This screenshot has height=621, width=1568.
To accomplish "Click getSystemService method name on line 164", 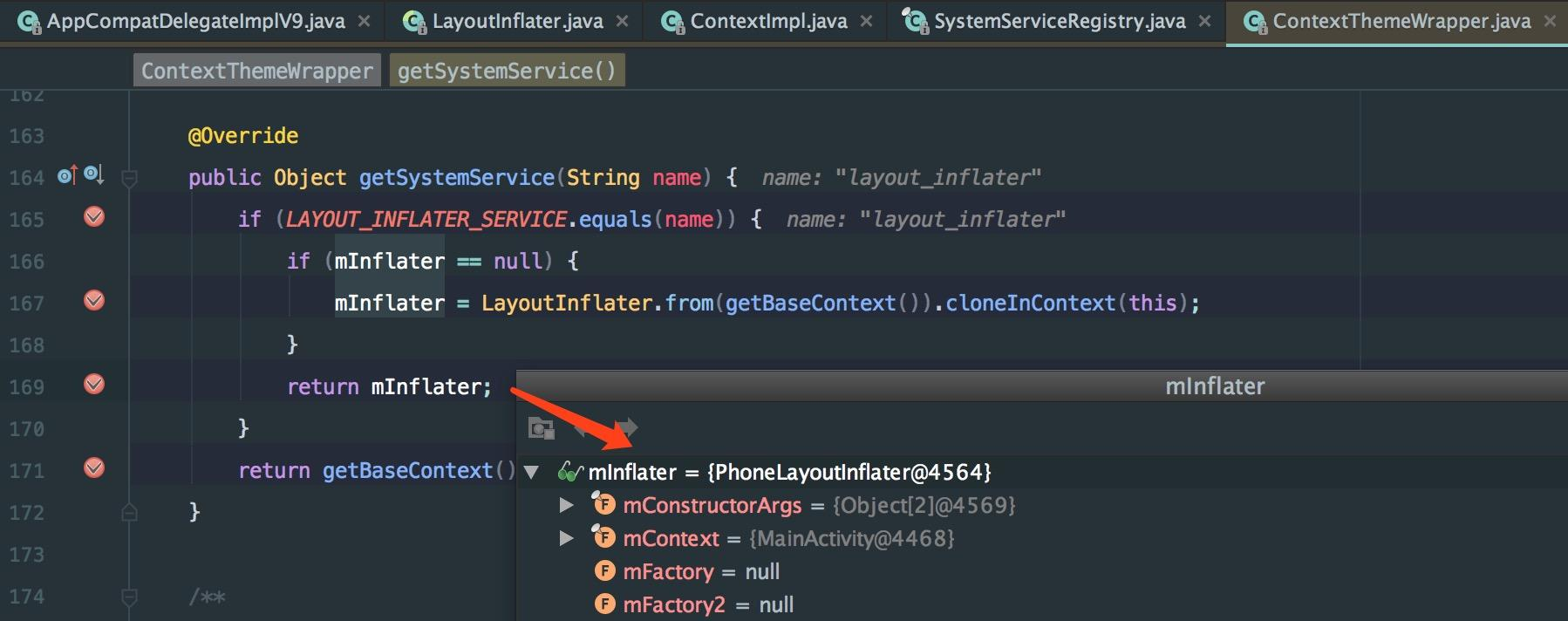I will pos(457,178).
